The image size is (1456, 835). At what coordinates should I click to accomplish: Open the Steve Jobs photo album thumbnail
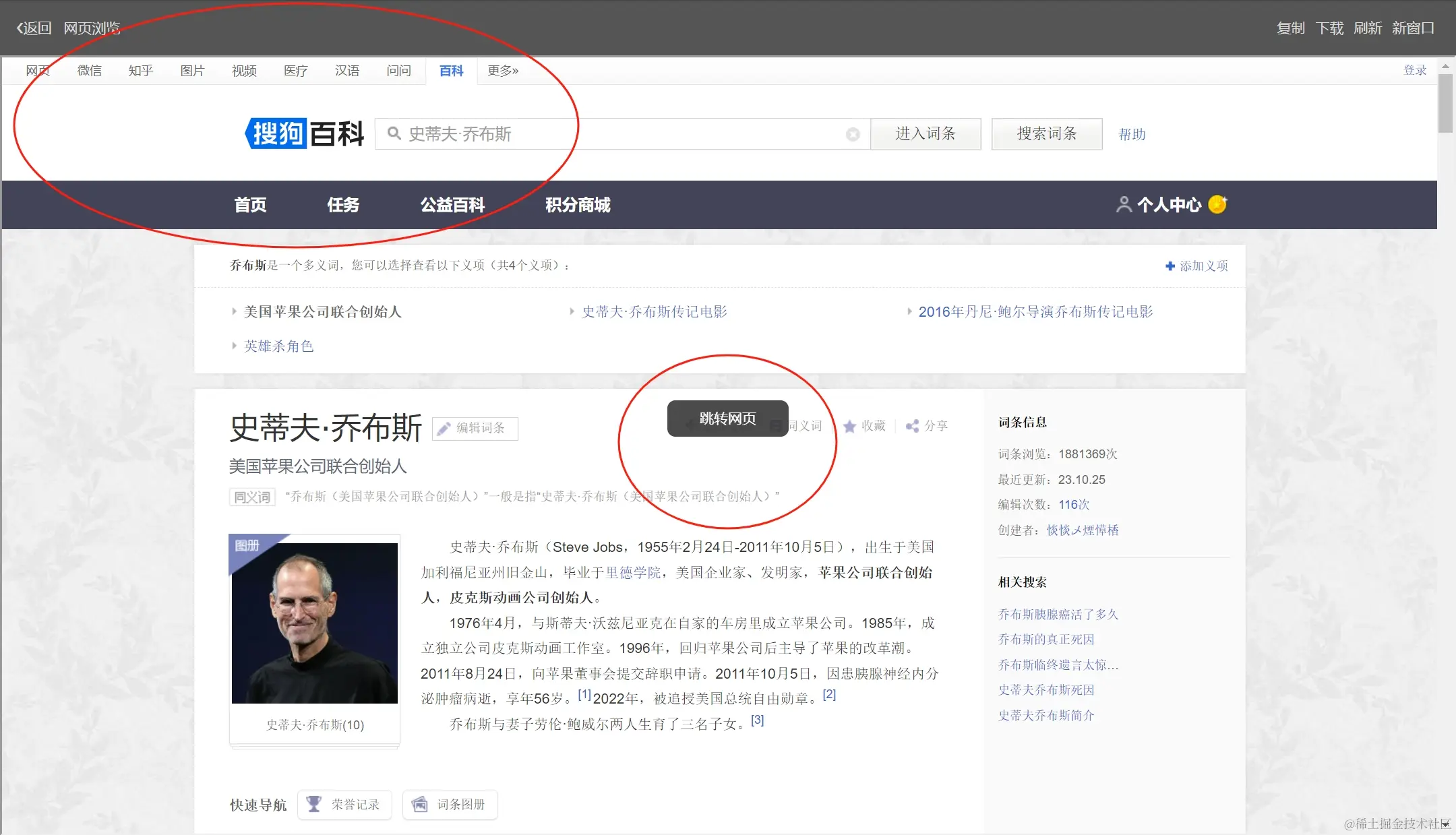315,623
